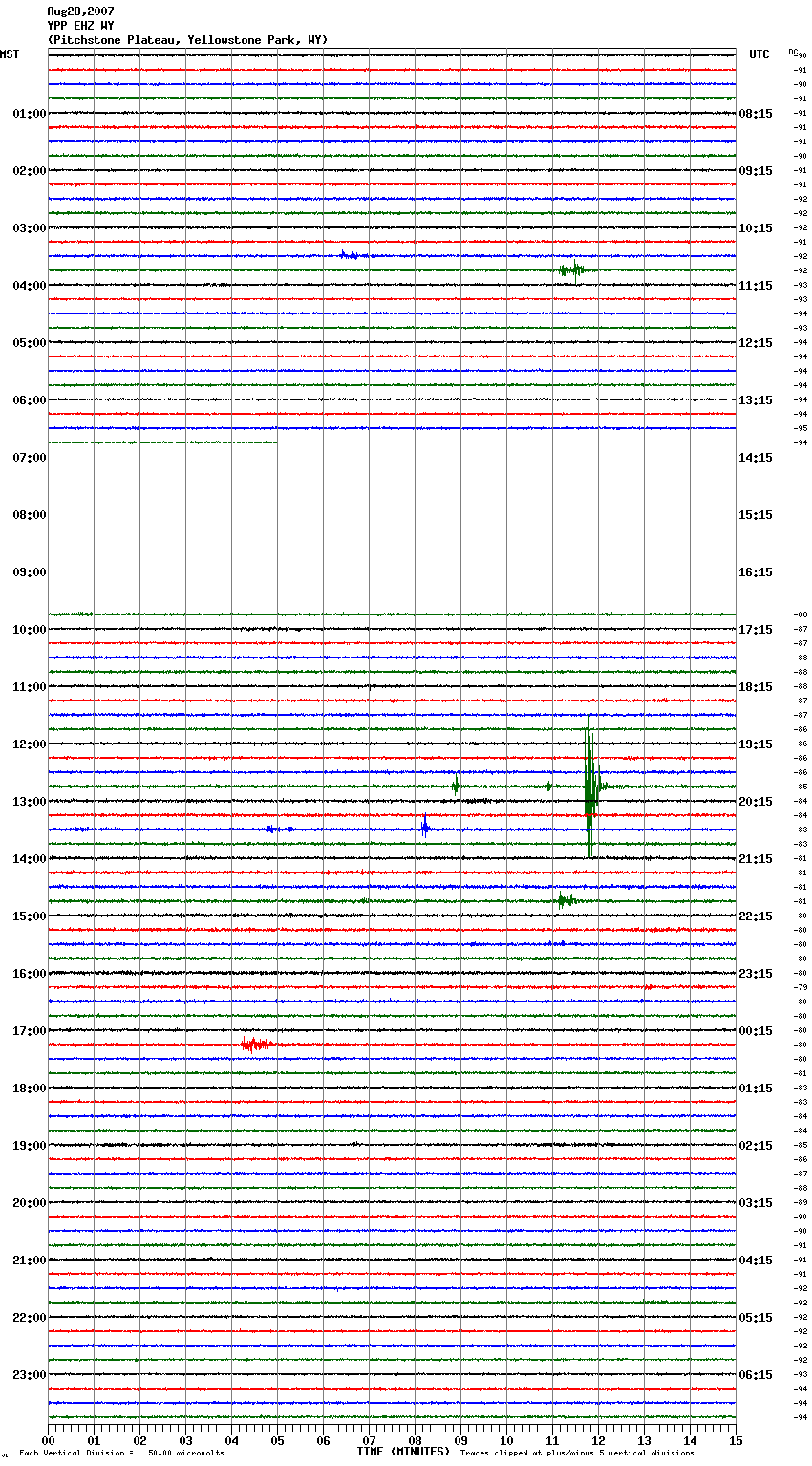Click the DC column header at top right
The image size is (812, 1466).
793,52
